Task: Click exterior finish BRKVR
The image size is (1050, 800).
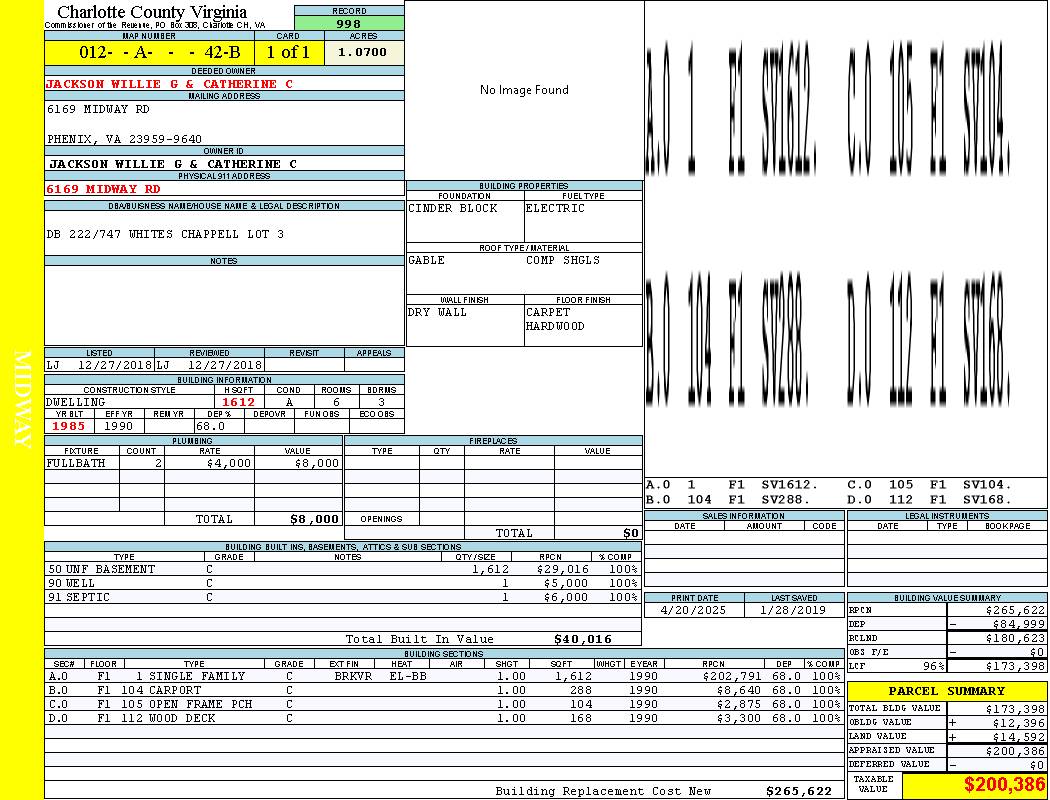Action: click(353, 677)
